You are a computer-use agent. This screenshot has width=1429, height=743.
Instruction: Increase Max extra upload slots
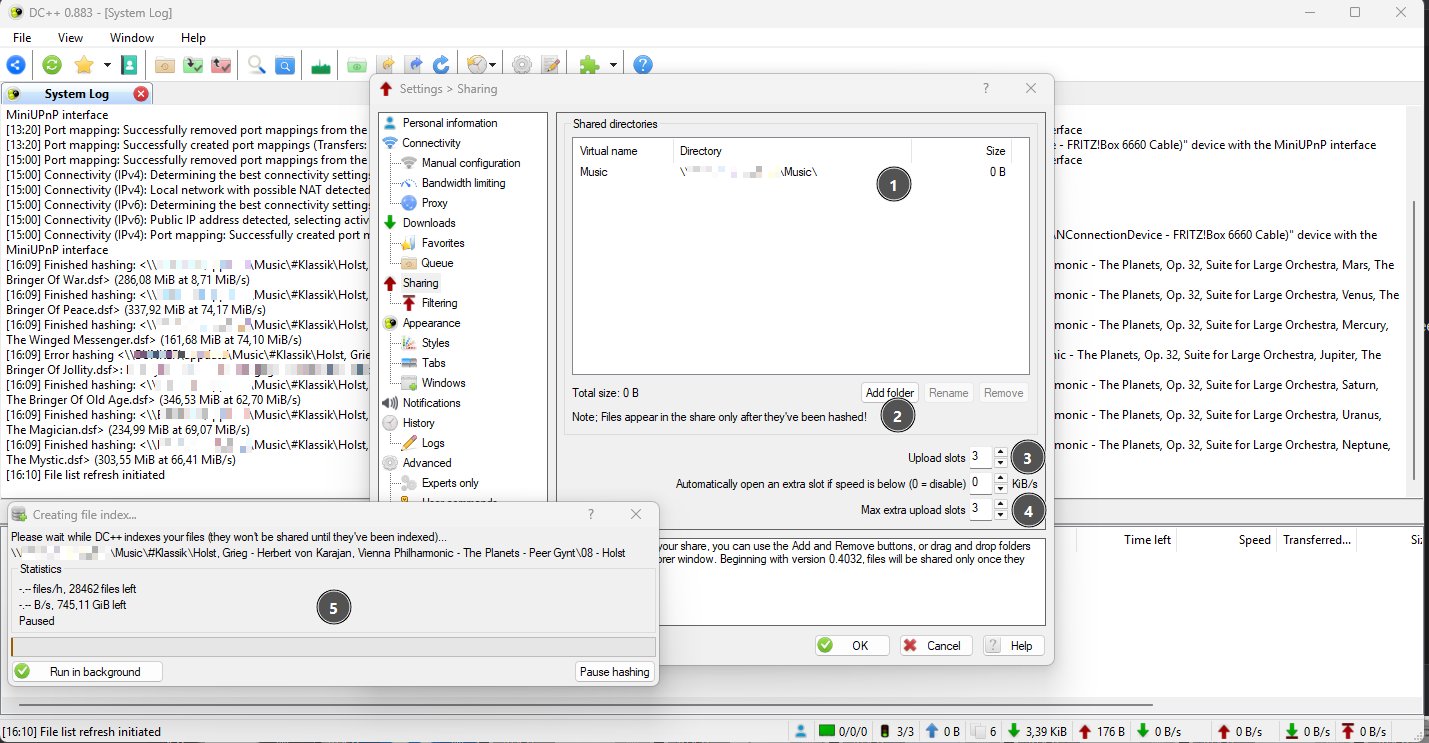tap(1001, 505)
